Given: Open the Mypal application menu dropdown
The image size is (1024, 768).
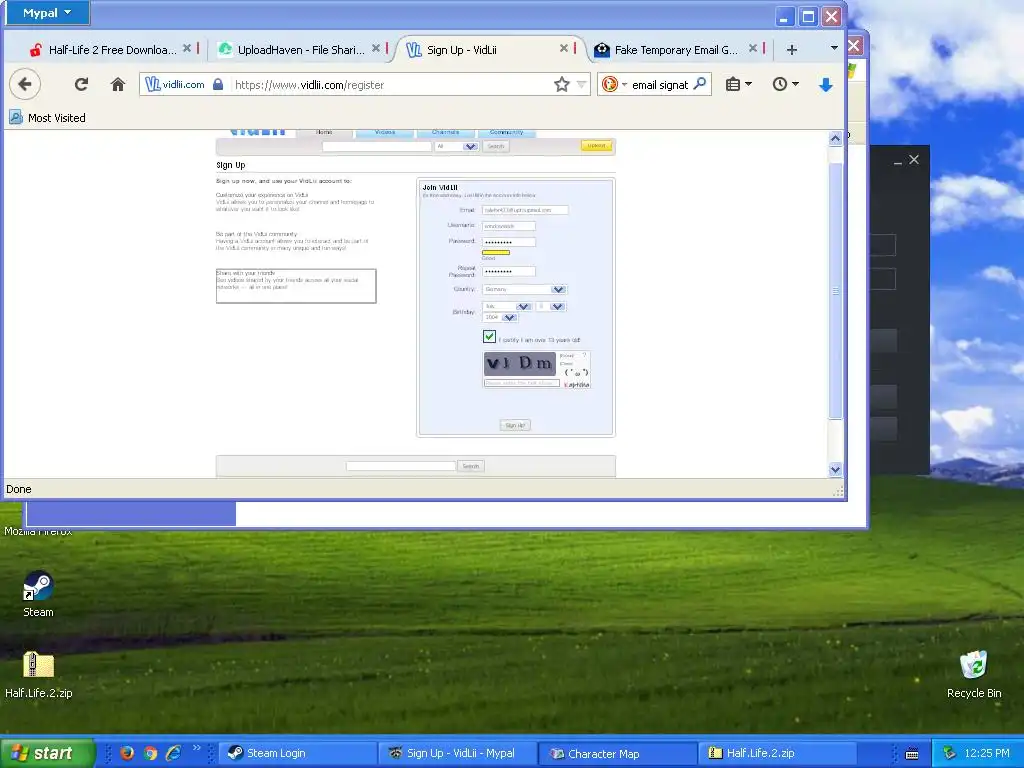Looking at the screenshot, I should pos(47,12).
